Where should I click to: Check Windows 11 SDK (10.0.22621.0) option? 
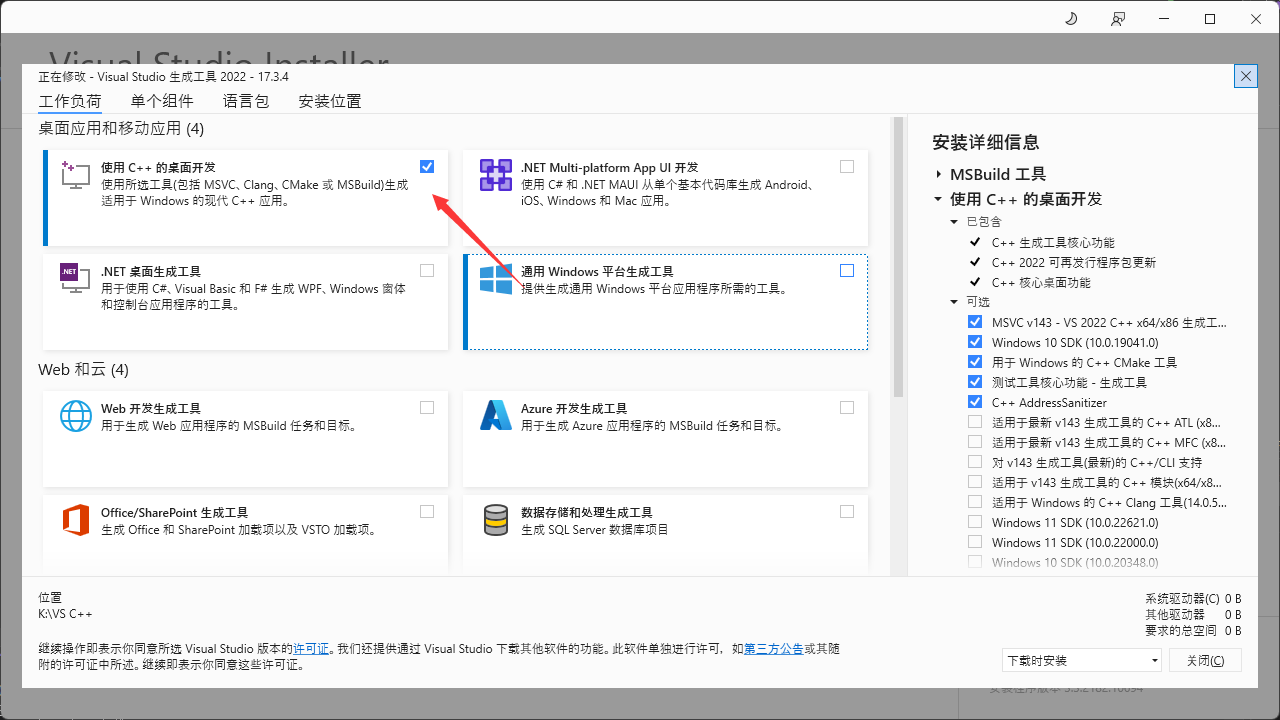975,522
